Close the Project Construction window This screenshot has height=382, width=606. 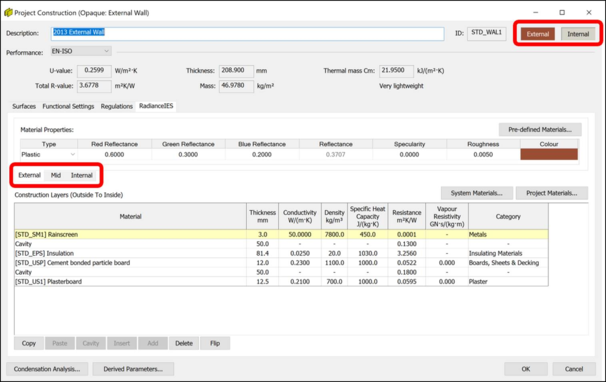coord(589,12)
